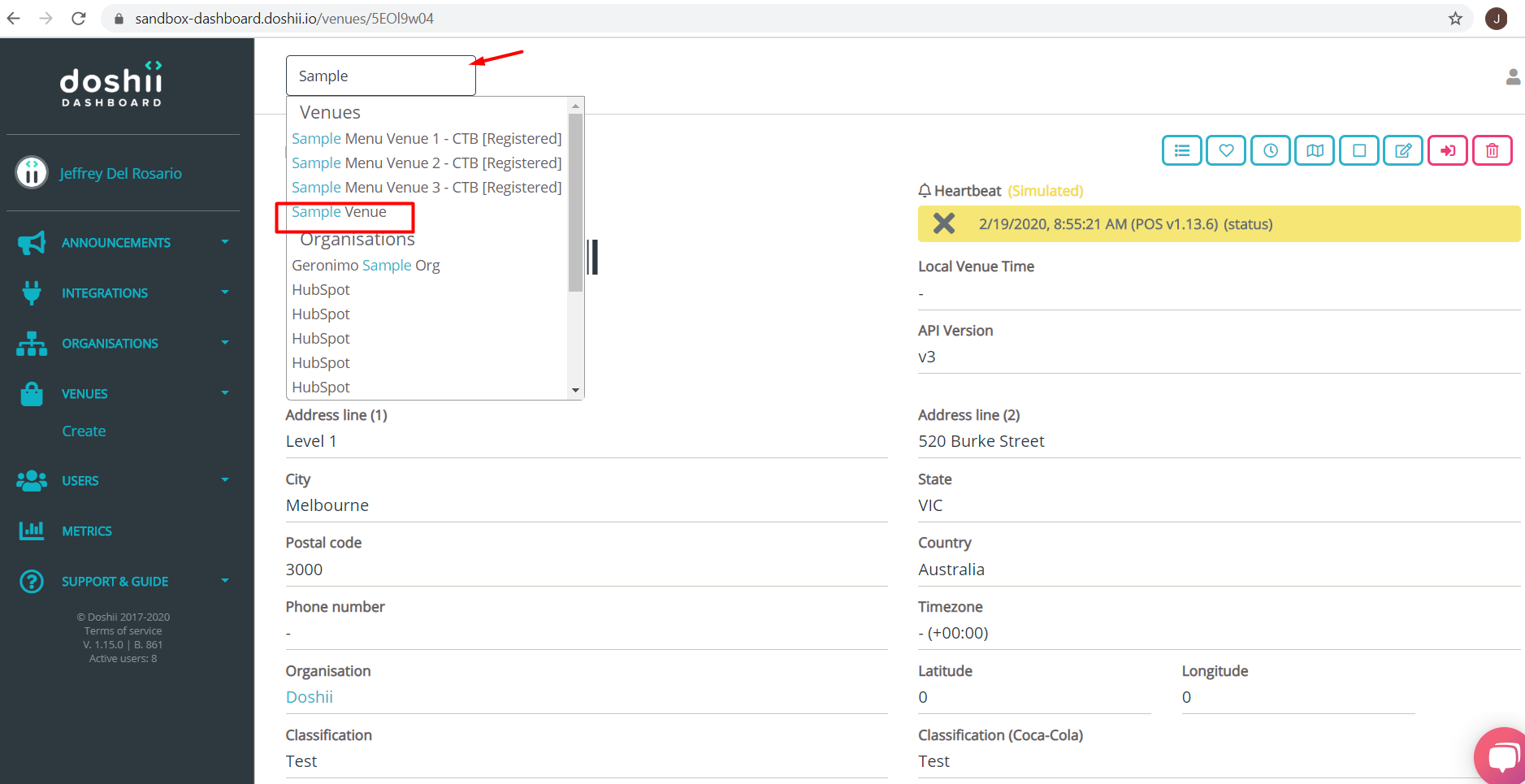Open SUPPORT & GUIDE sidebar menu
Viewport: 1525px width, 784px height.
pyautogui.click(x=115, y=582)
